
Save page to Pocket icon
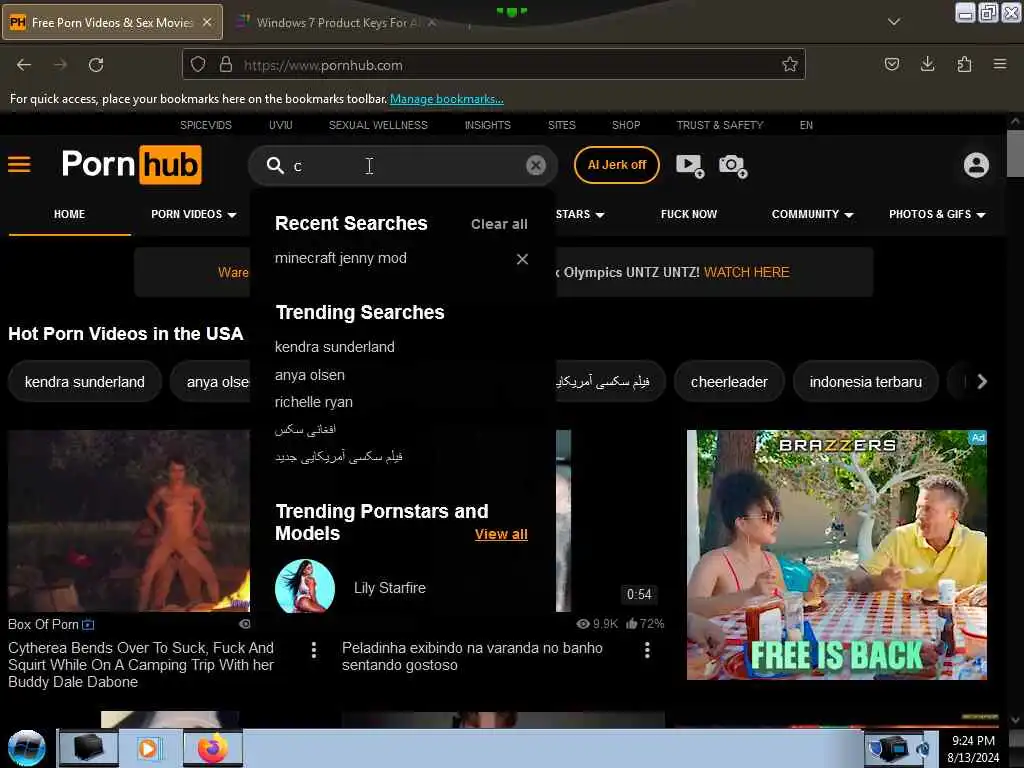891,64
